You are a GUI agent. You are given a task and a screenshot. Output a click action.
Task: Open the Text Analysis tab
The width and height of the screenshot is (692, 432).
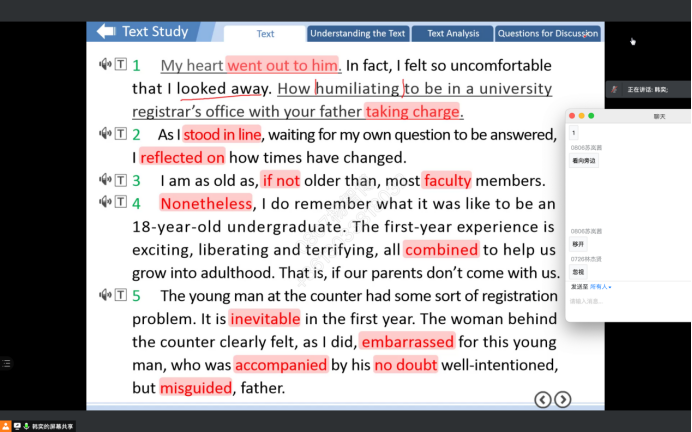click(452, 34)
